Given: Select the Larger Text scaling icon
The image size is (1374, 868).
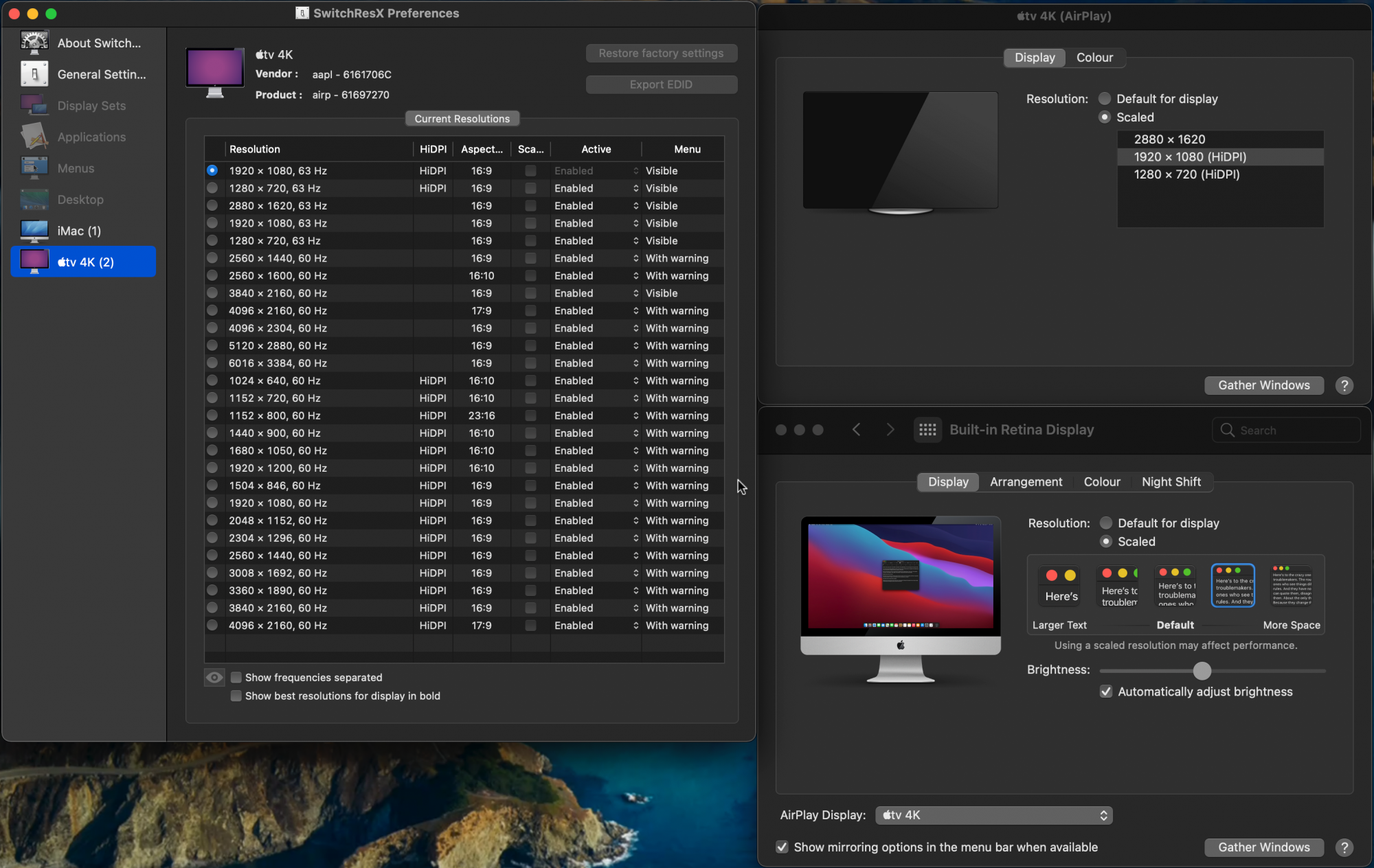Looking at the screenshot, I should tap(1061, 586).
